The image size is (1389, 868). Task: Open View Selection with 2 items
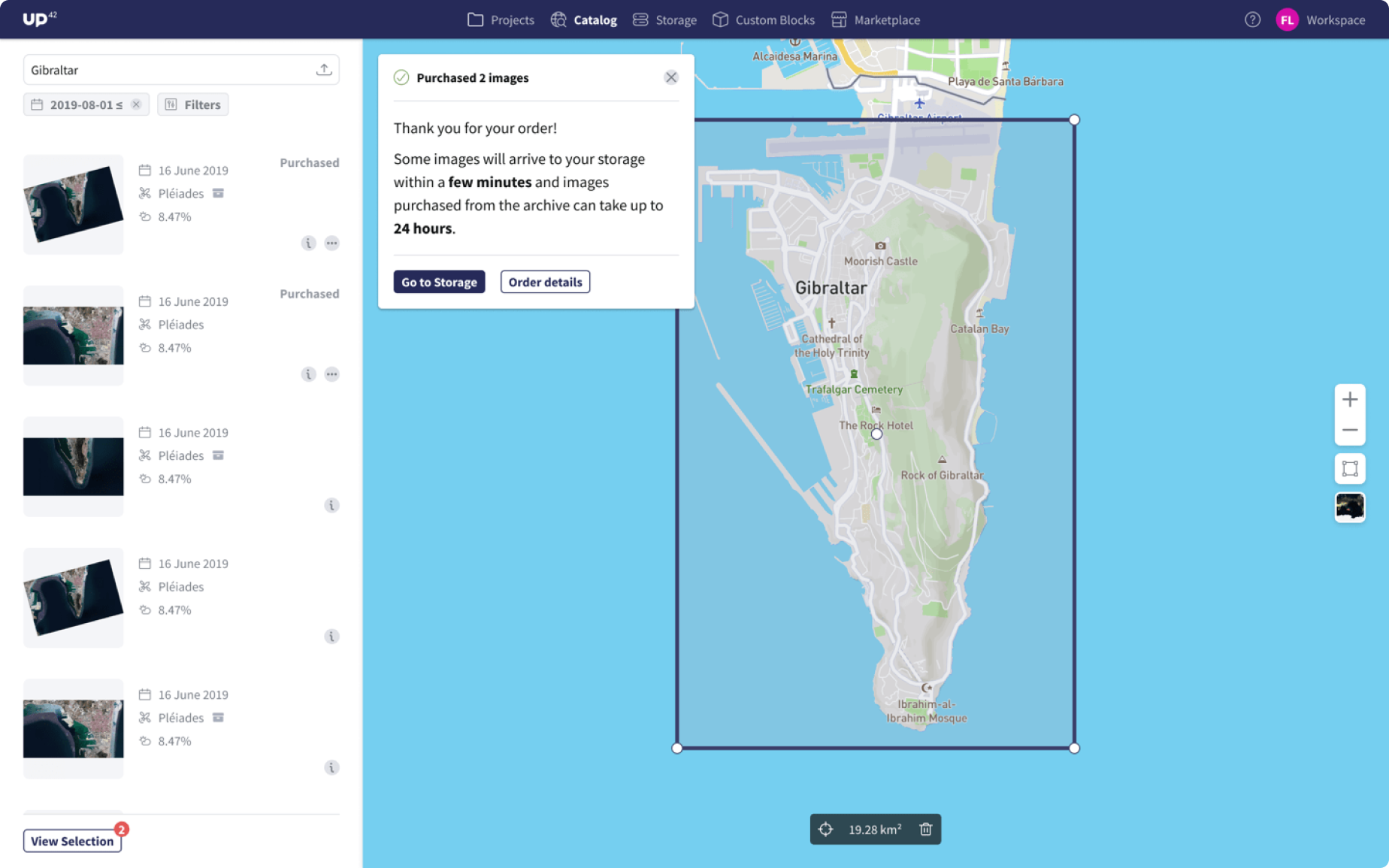[x=72, y=841]
